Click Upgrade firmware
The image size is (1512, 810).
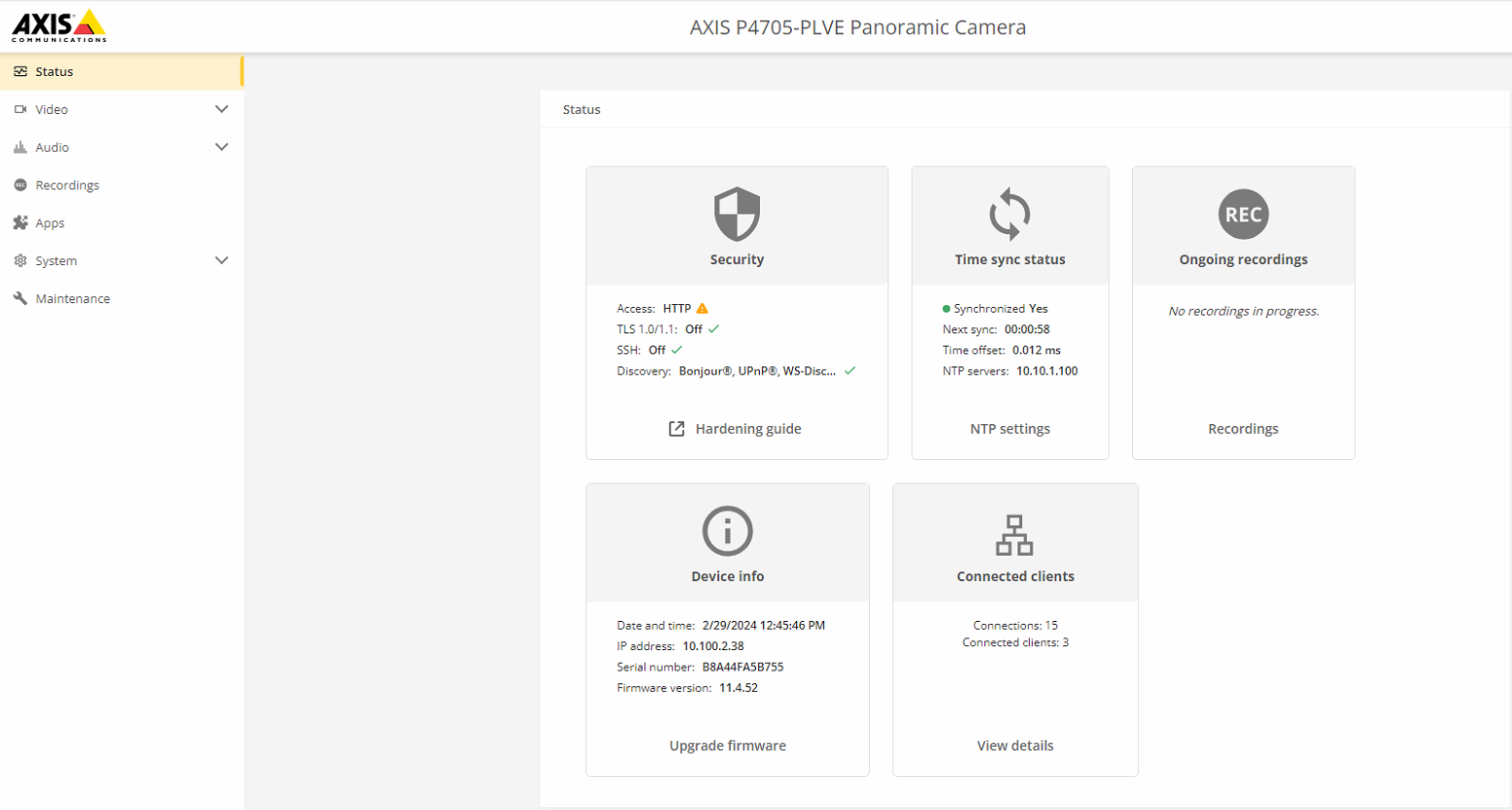pyautogui.click(x=727, y=746)
